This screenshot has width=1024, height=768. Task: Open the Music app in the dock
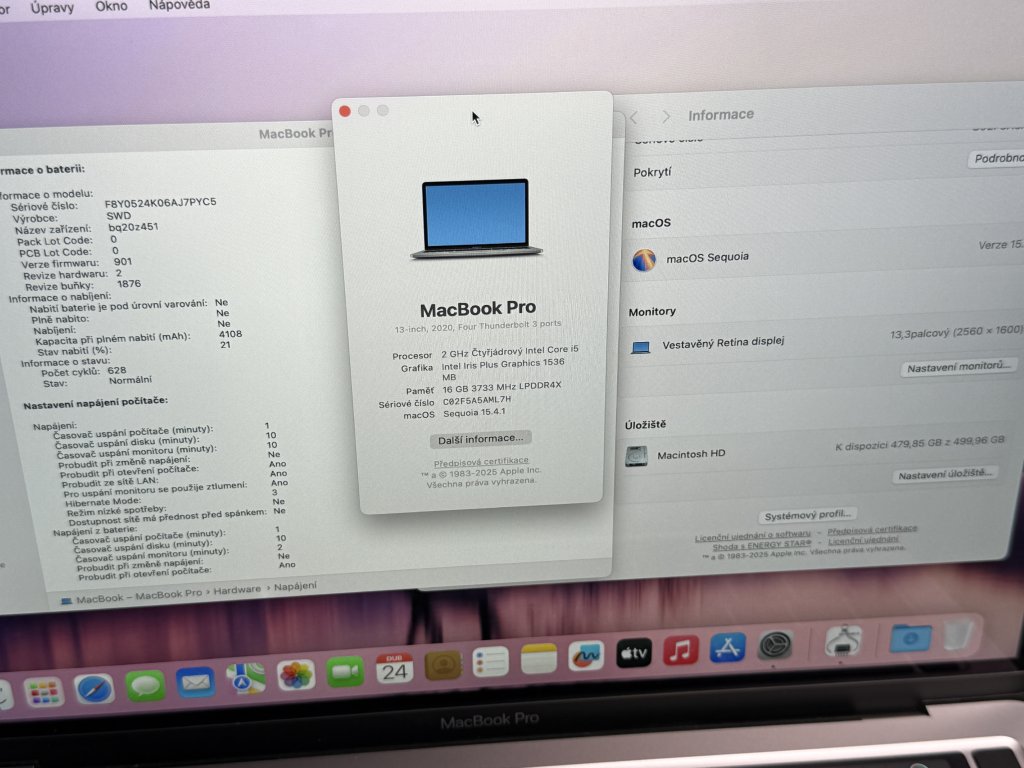tap(680, 650)
